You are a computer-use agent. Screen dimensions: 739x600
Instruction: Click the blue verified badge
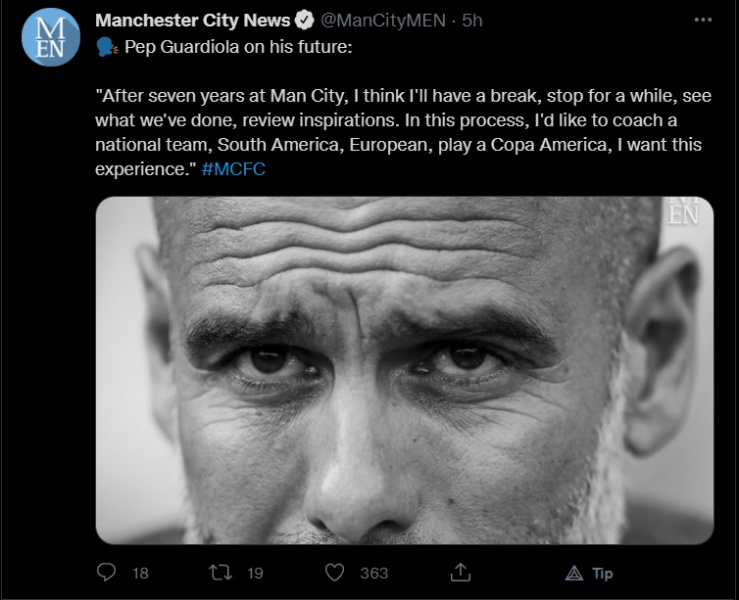[307, 21]
